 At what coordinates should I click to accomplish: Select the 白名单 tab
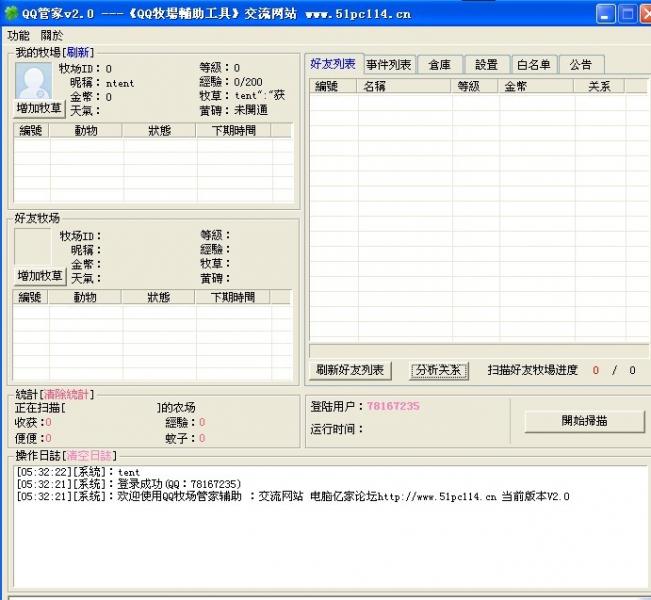tap(534, 65)
